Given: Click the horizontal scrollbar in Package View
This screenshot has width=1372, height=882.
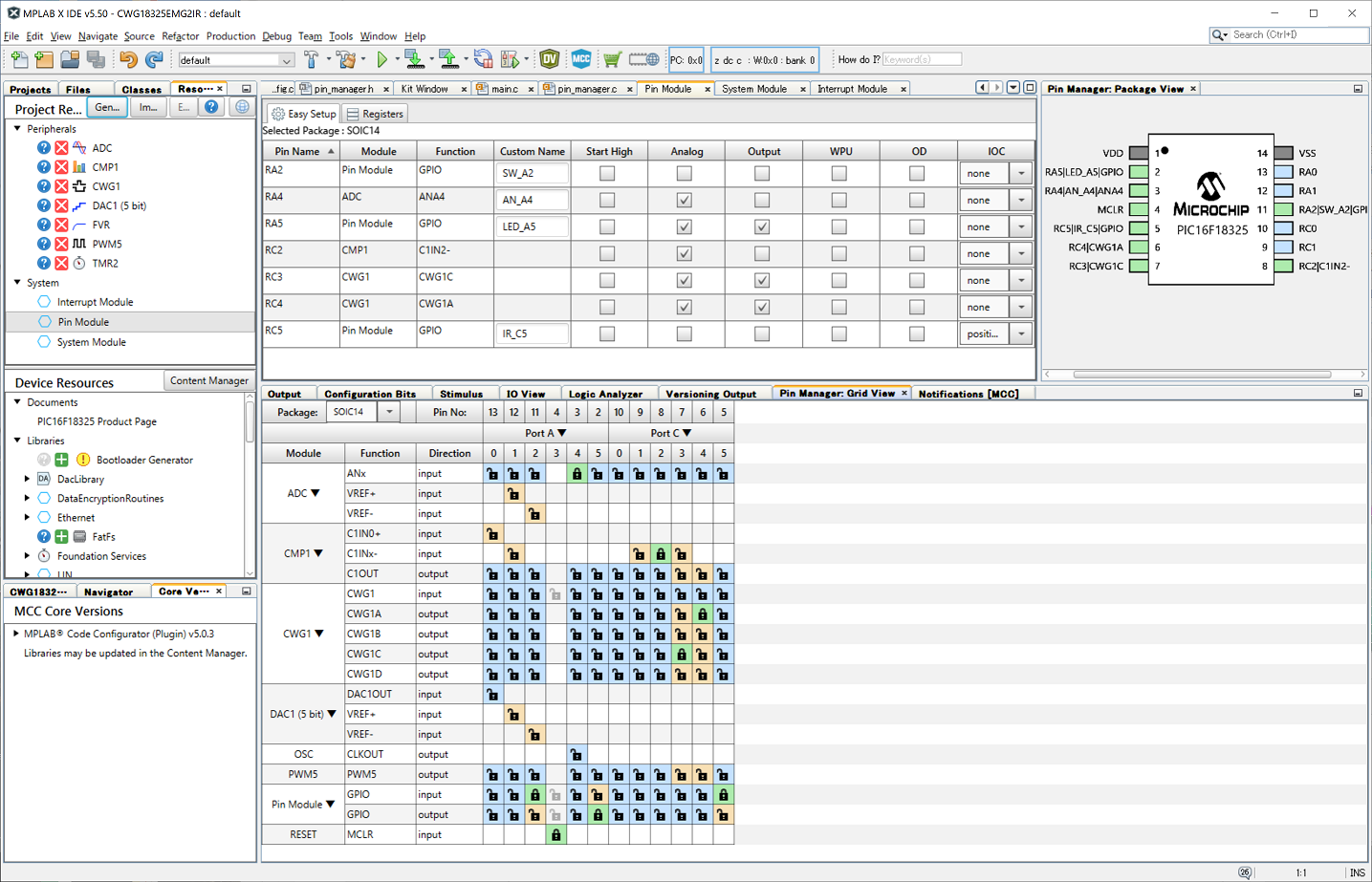Looking at the screenshot, I should (x=1202, y=375).
